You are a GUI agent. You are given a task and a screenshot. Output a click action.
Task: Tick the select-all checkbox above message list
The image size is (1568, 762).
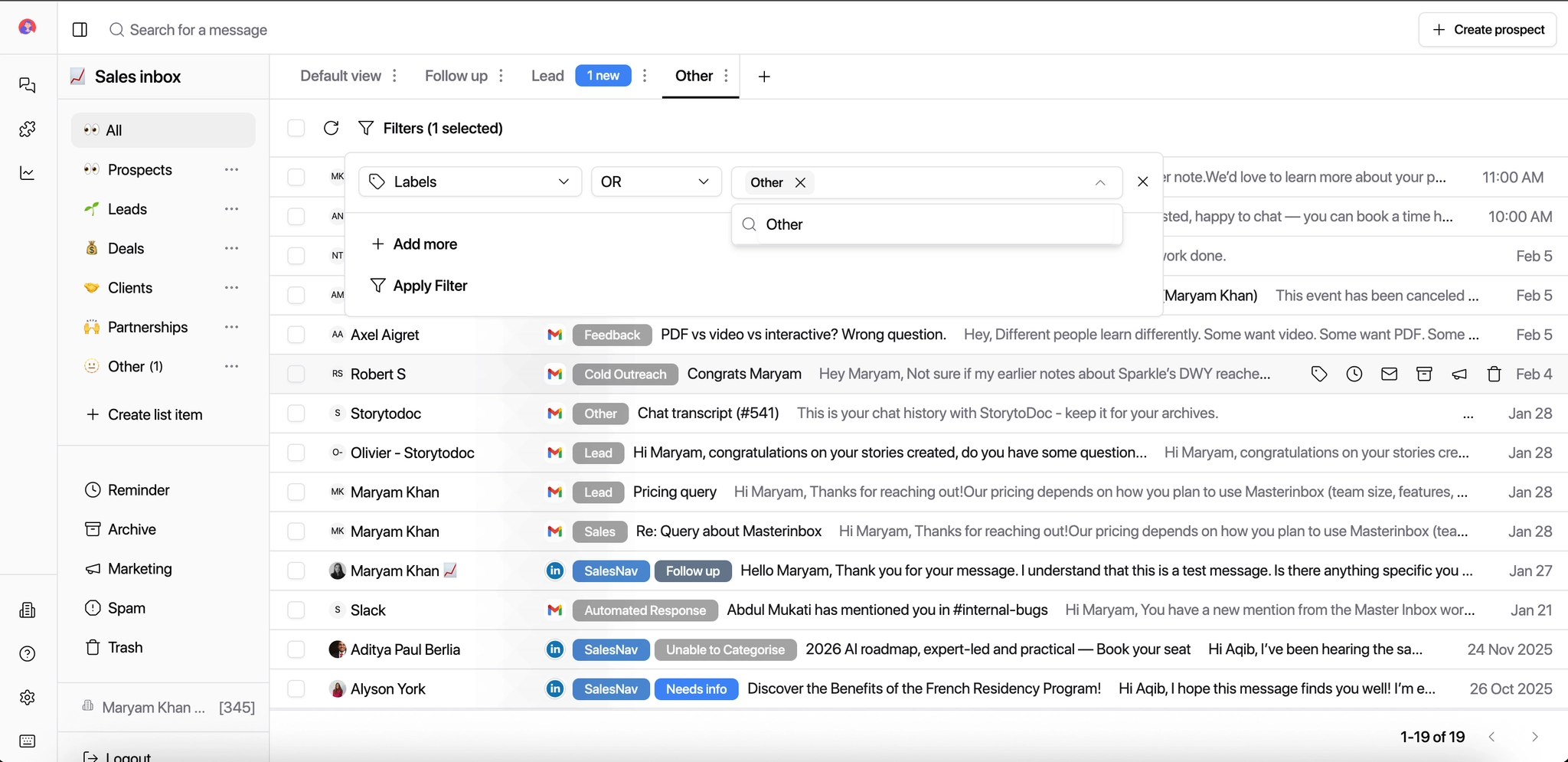tap(296, 128)
